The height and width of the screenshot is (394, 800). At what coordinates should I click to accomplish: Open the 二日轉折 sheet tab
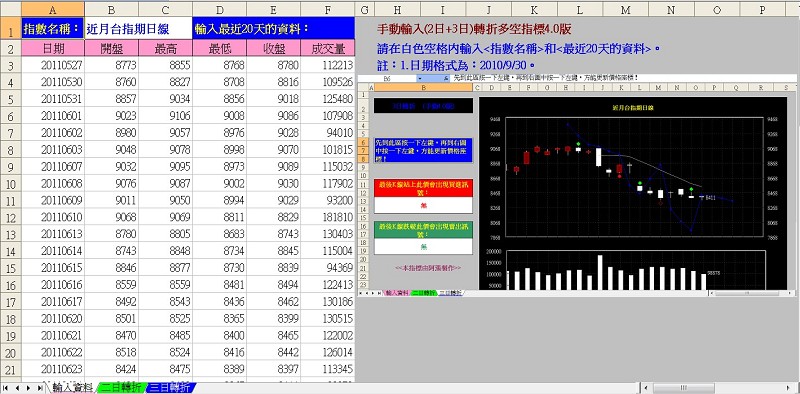point(121,388)
